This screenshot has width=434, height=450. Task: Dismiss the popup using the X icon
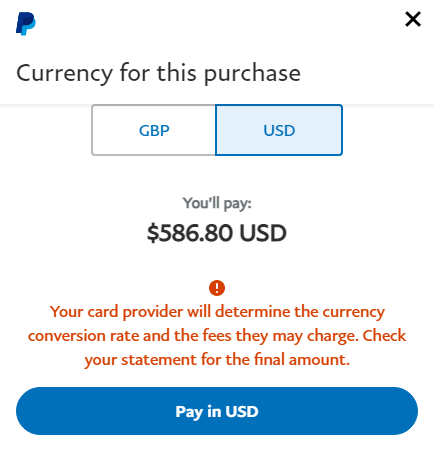click(413, 19)
